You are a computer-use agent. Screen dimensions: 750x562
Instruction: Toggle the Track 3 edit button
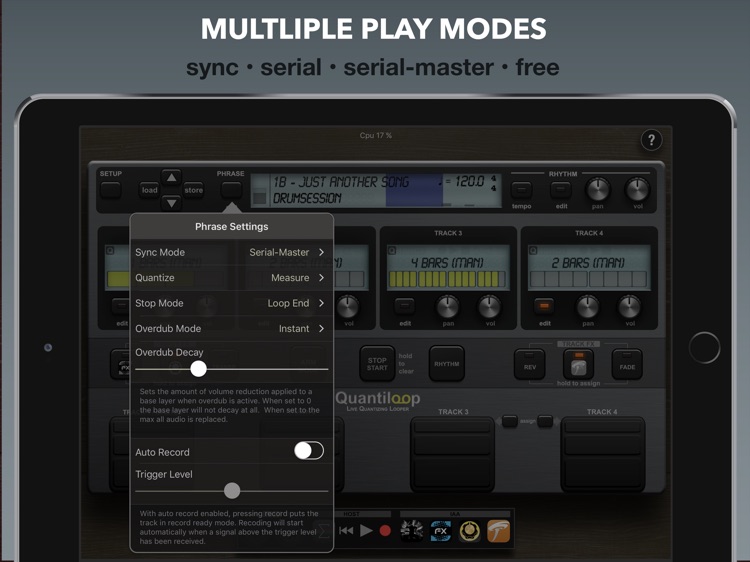coord(405,305)
